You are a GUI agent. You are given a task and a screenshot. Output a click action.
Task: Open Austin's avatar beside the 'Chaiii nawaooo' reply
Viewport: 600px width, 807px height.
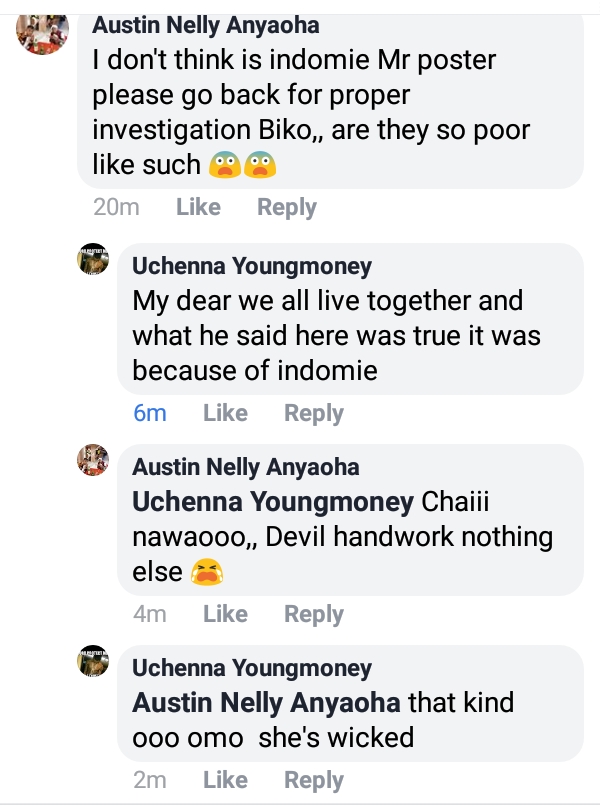93,461
